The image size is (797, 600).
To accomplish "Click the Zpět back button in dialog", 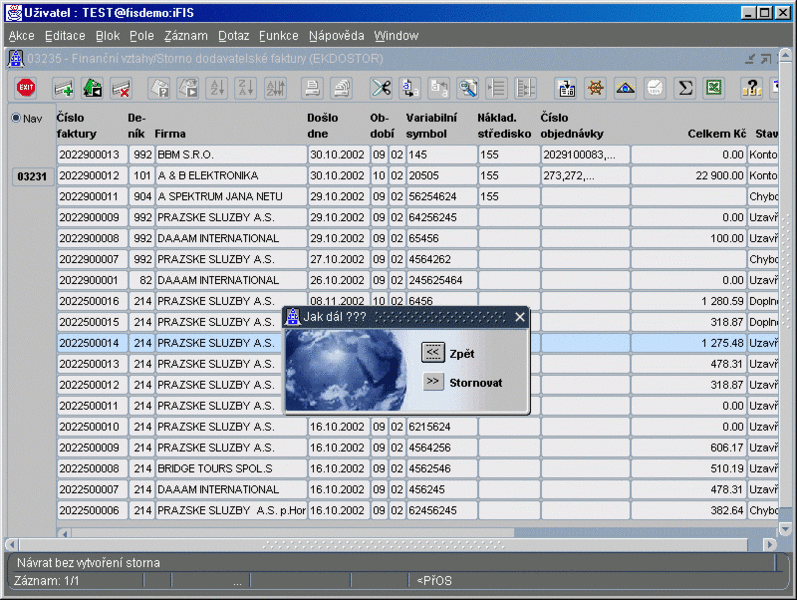I will click(433, 353).
